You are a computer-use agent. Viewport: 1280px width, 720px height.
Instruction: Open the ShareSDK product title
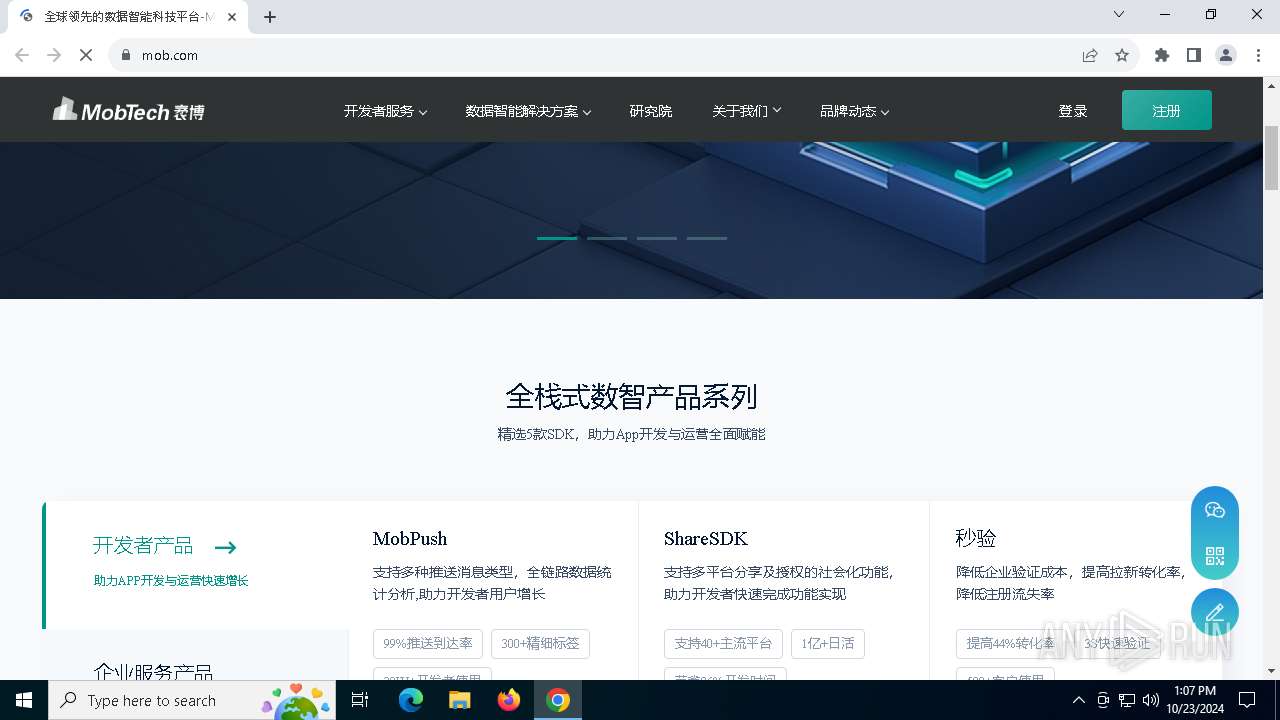(706, 538)
